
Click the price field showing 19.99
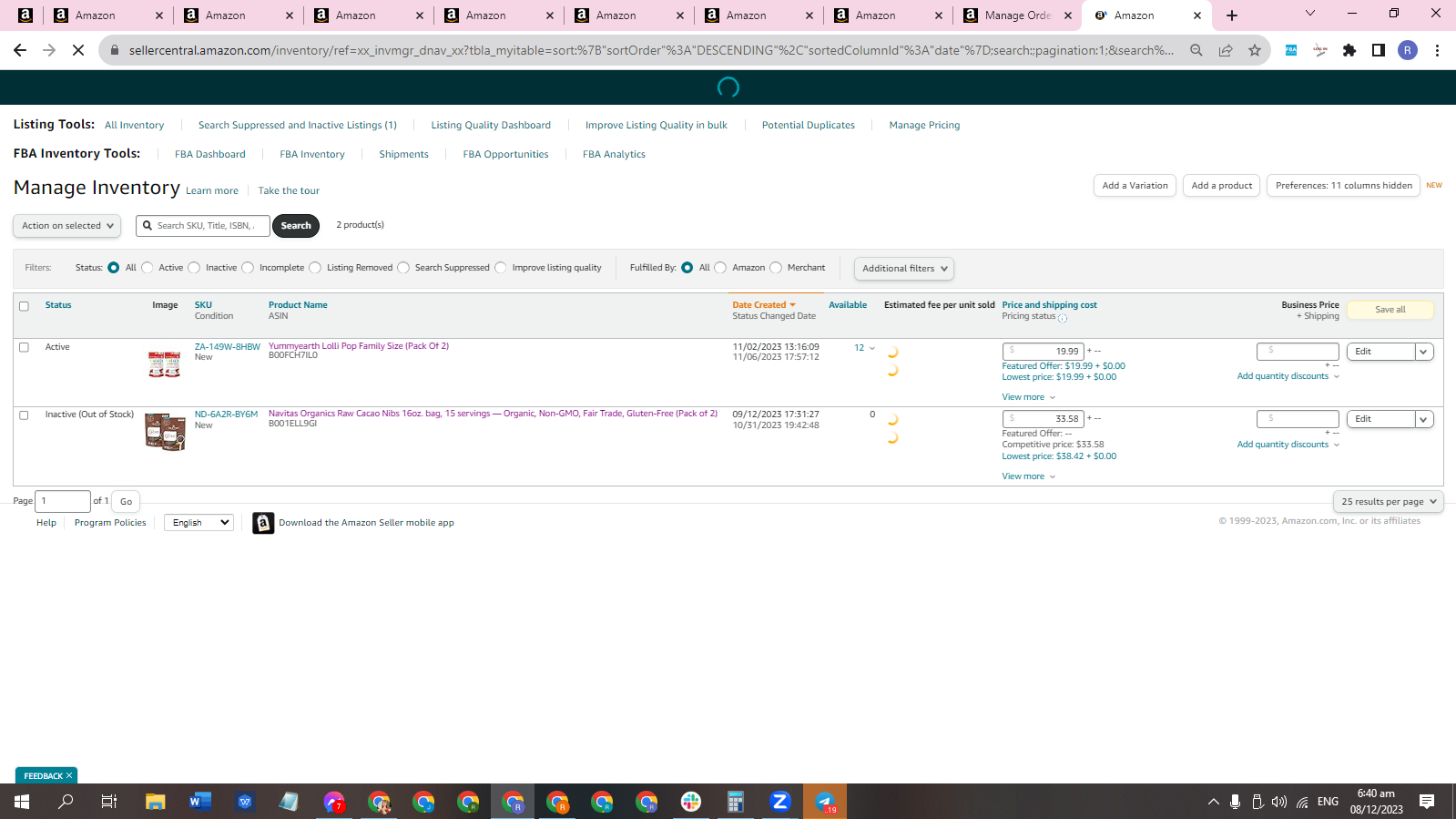[1044, 352]
